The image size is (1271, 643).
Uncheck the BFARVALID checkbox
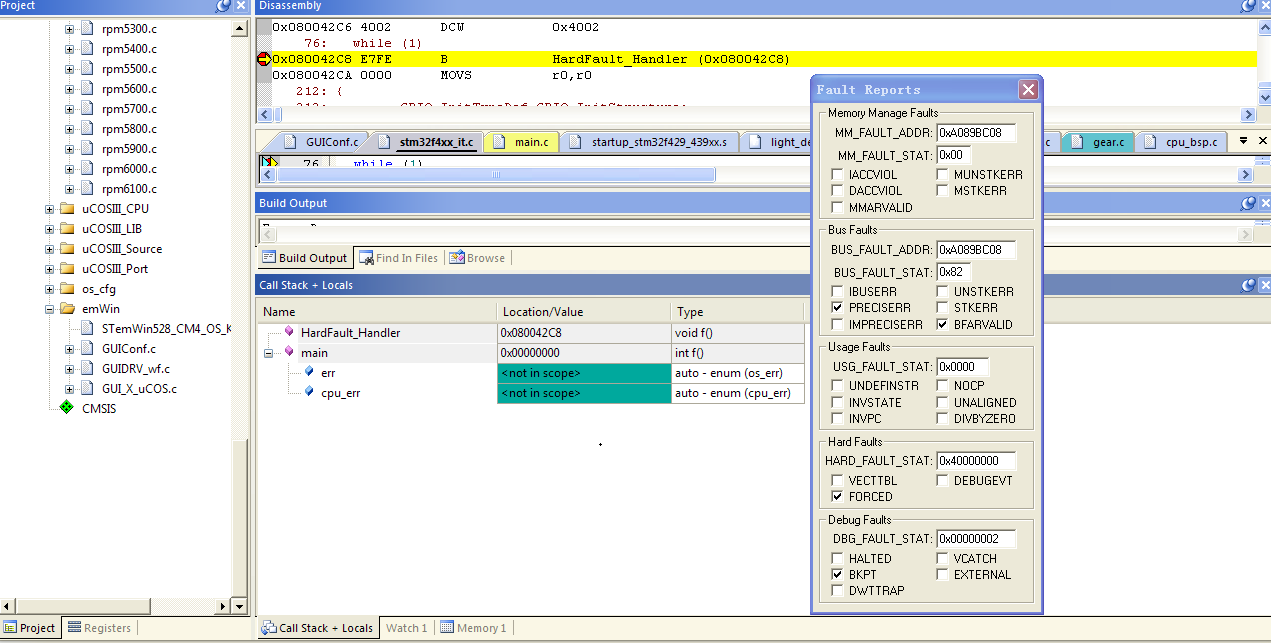coord(943,324)
